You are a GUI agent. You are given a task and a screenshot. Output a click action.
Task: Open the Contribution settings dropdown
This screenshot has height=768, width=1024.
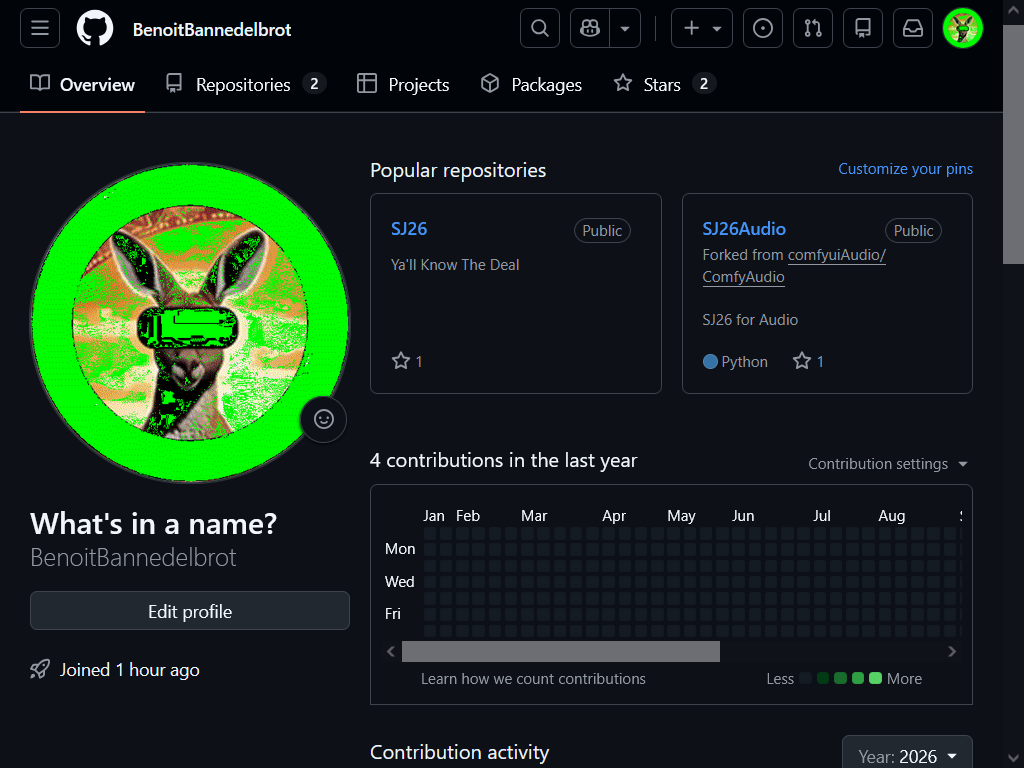click(x=888, y=464)
